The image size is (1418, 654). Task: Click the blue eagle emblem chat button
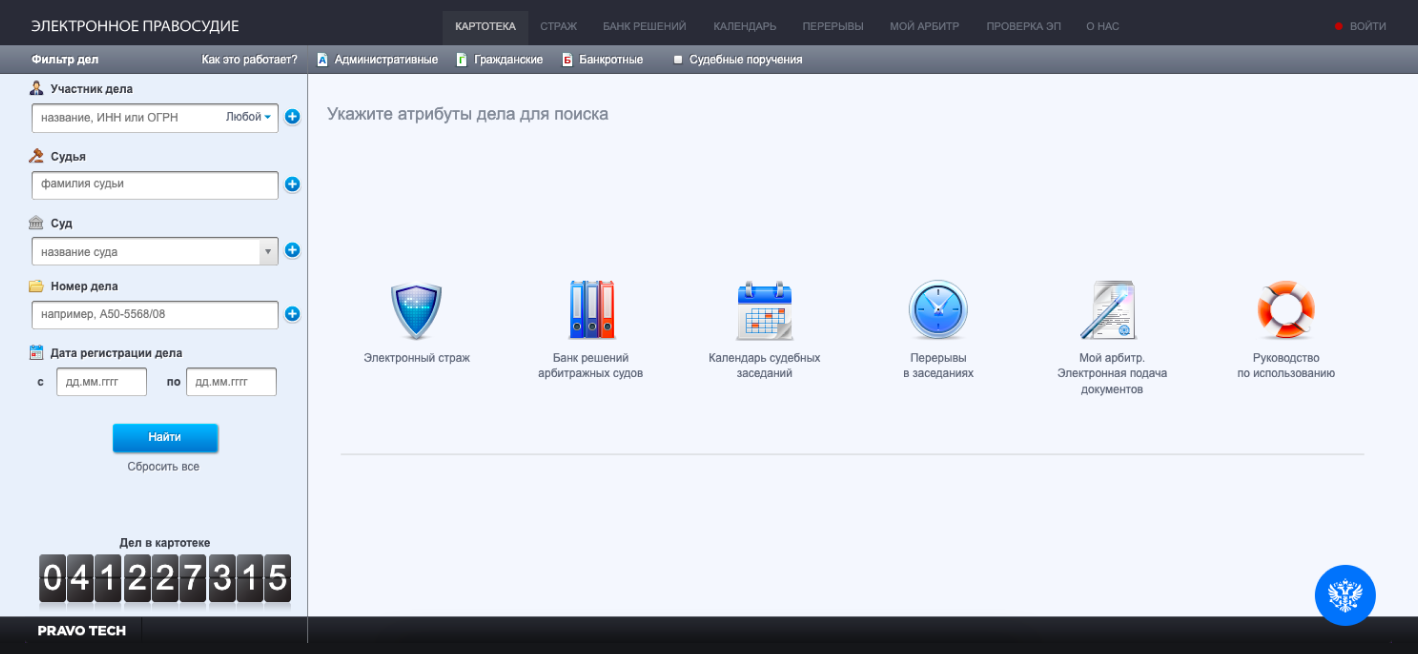pyautogui.click(x=1344, y=596)
